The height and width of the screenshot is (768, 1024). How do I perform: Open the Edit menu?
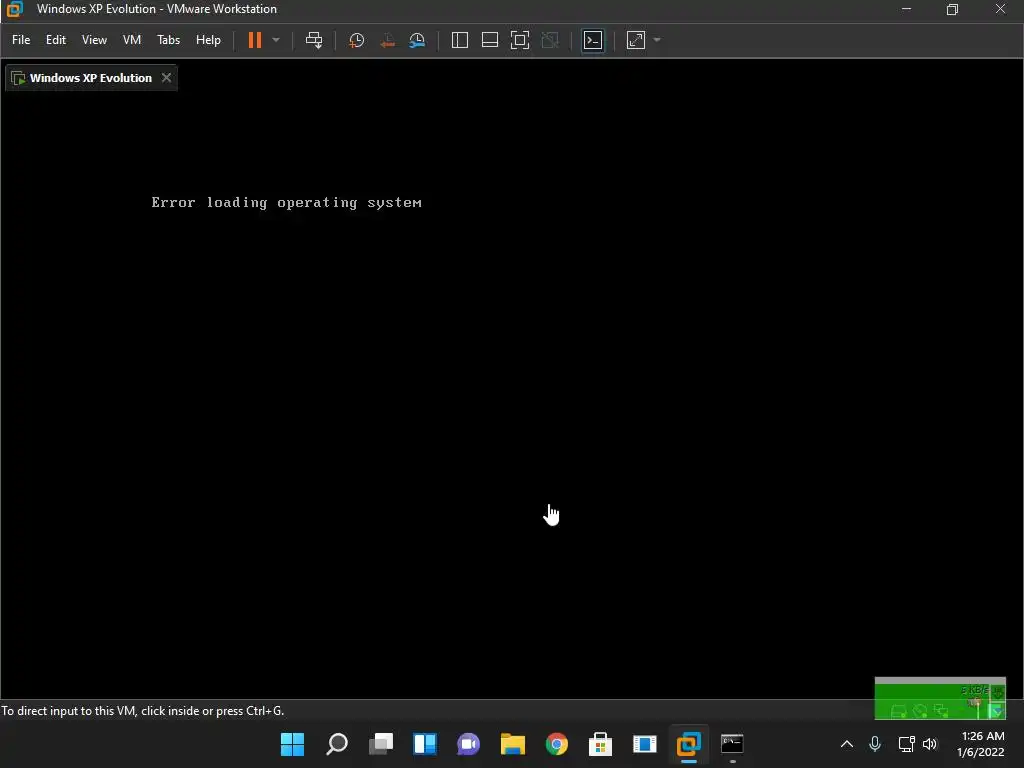point(56,40)
